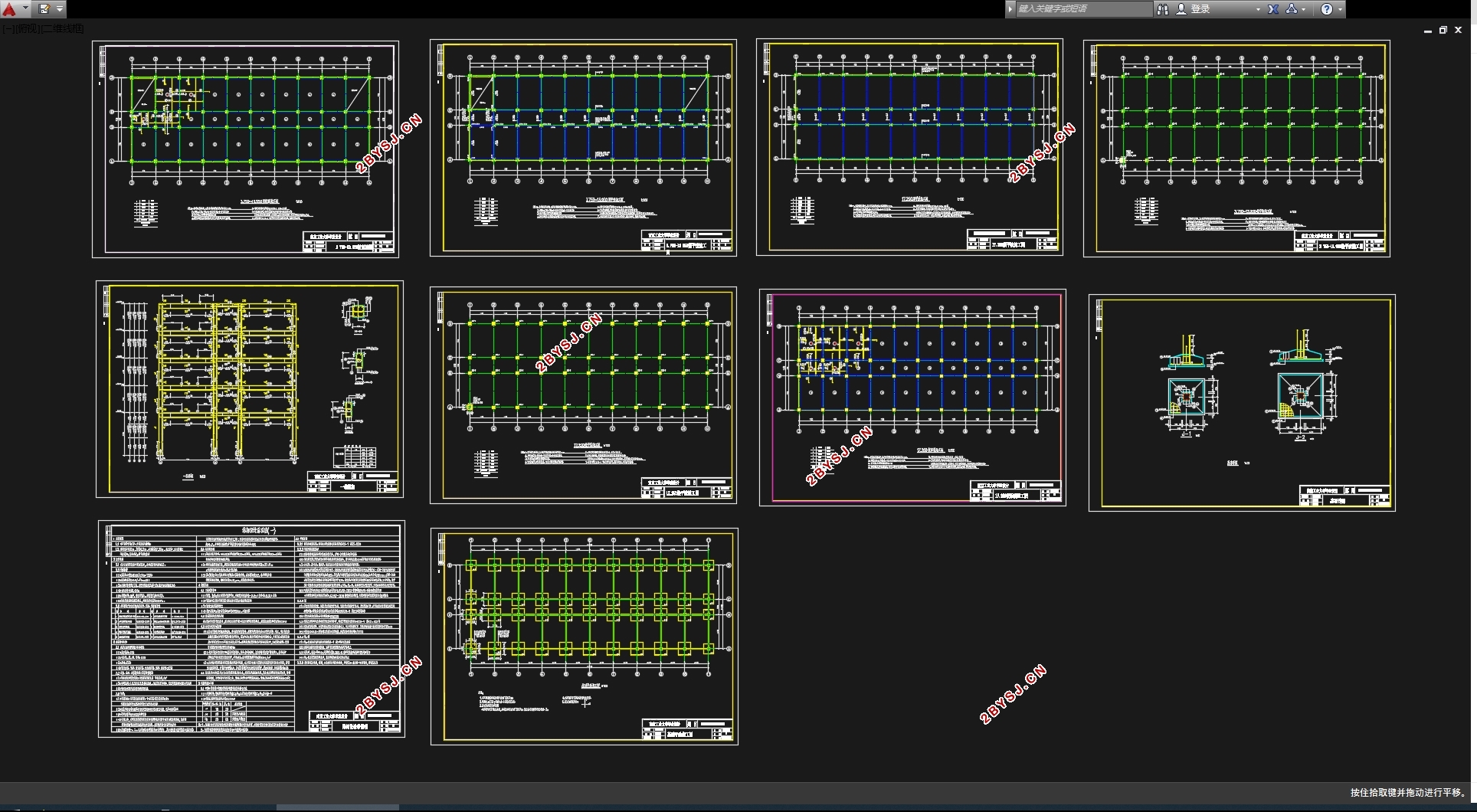Viewport: 1477px width, 812px height.
Task: Click the horizontal scrollbar thumb at the bottom
Action: tap(337, 807)
